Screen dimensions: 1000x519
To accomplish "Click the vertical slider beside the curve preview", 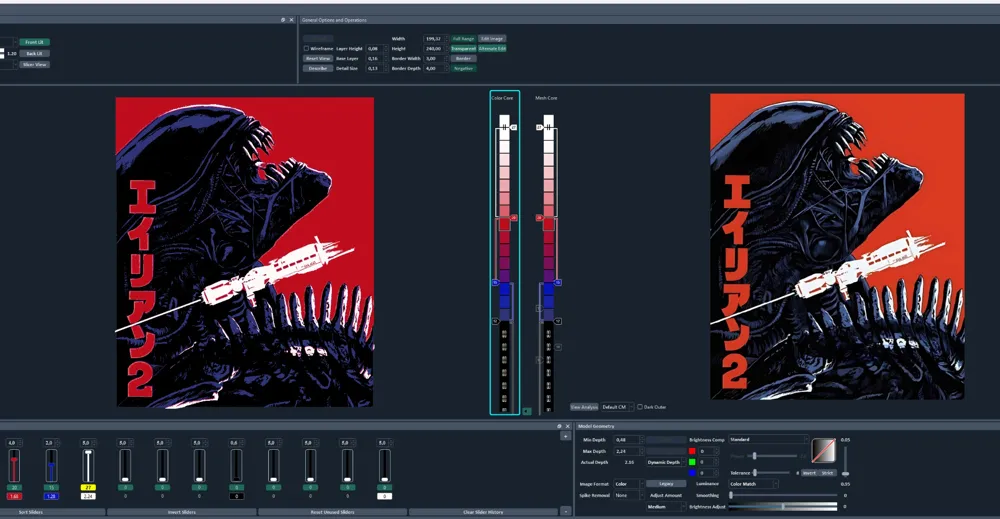I will (x=845, y=460).
